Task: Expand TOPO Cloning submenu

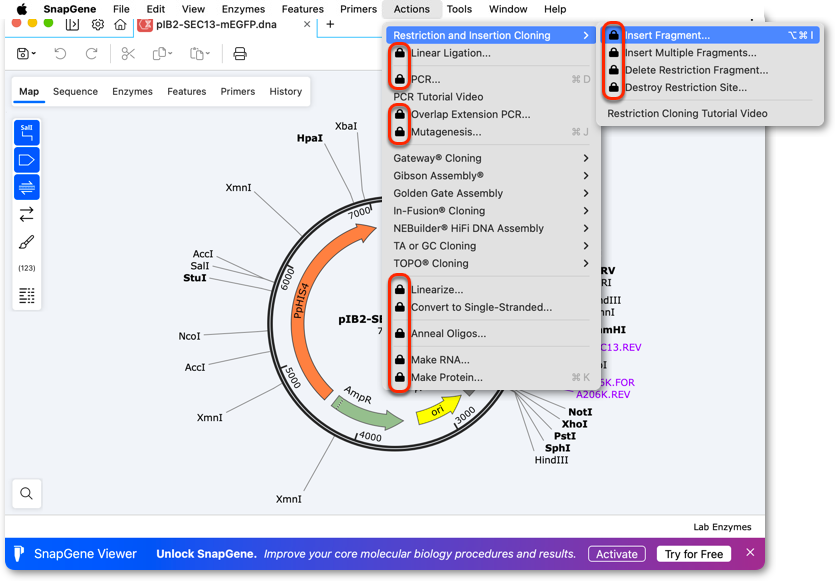Action: (490, 264)
